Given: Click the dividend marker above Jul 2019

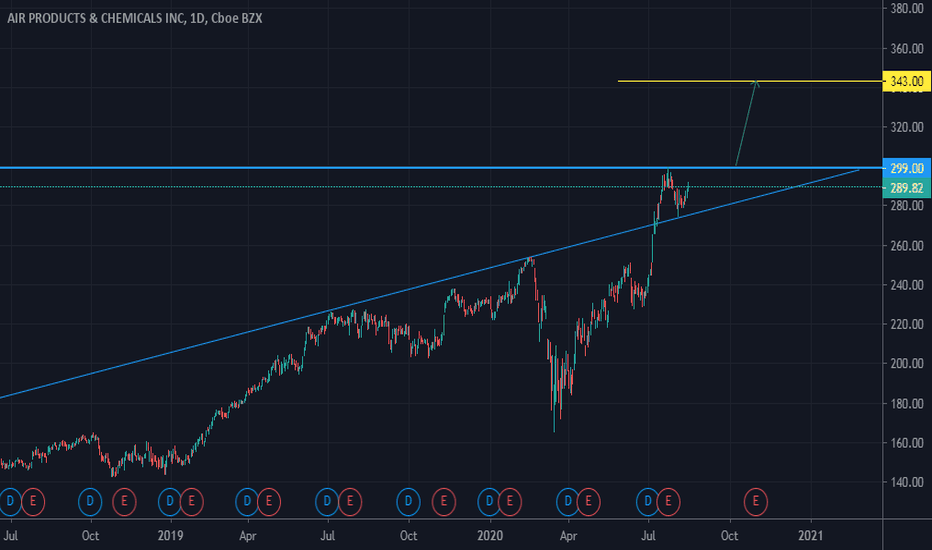Looking at the screenshot, I should click(327, 502).
